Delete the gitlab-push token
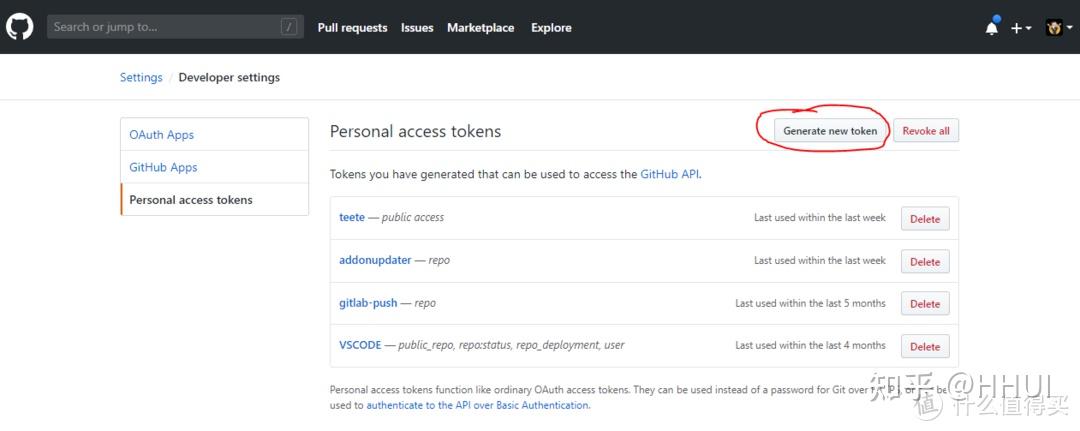Image resolution: width=1080 pixels, height=431 pixels. point(925,304)
